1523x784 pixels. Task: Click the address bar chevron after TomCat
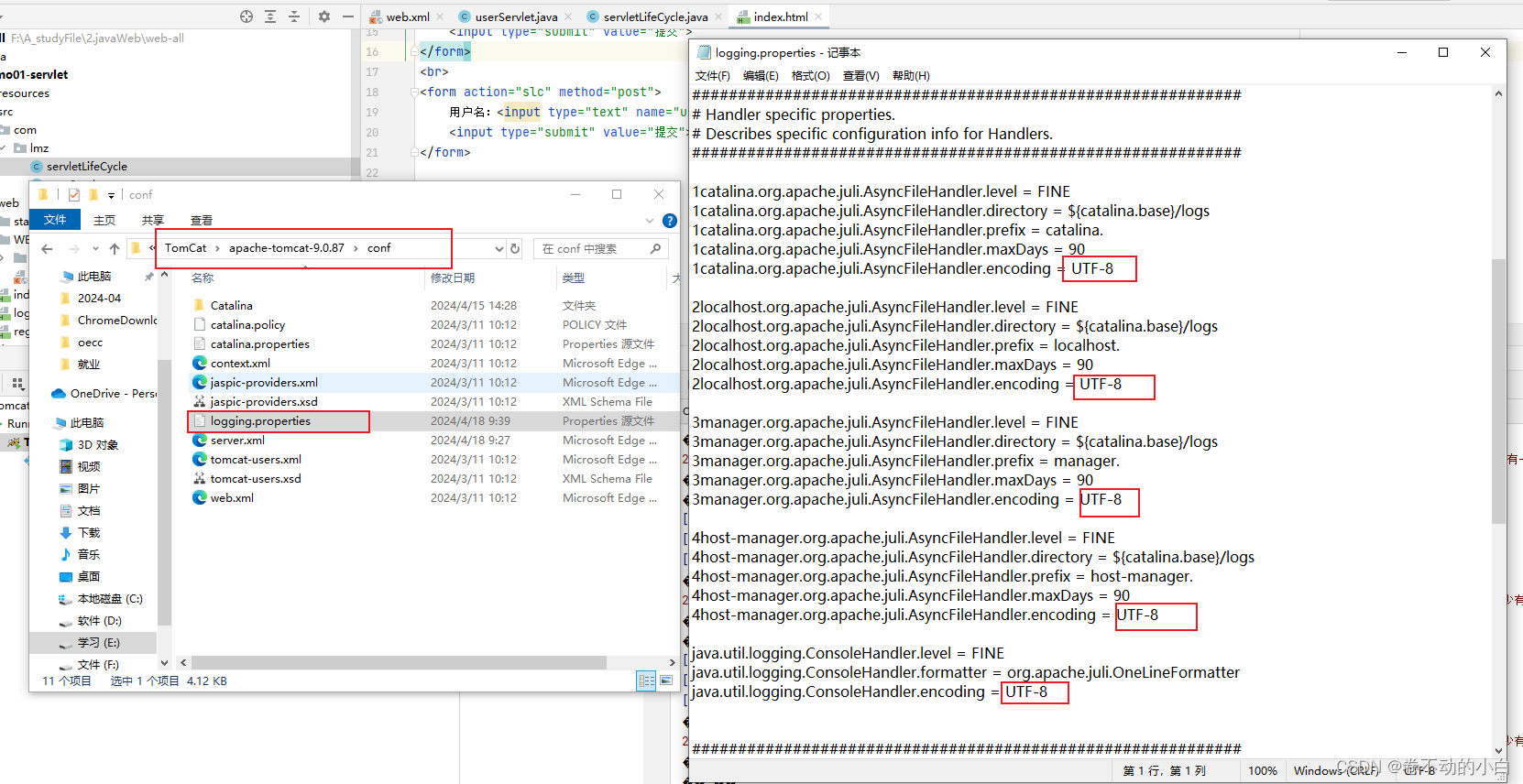218,248
